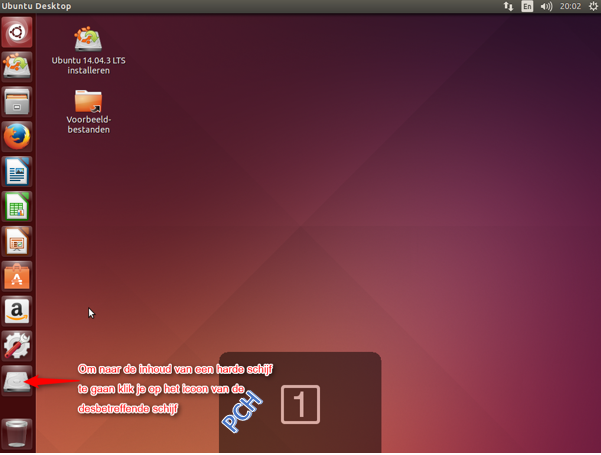Click the Voorbeeld-bestanden label text
This screenshot has height=455, width=601.
point(89,125)
